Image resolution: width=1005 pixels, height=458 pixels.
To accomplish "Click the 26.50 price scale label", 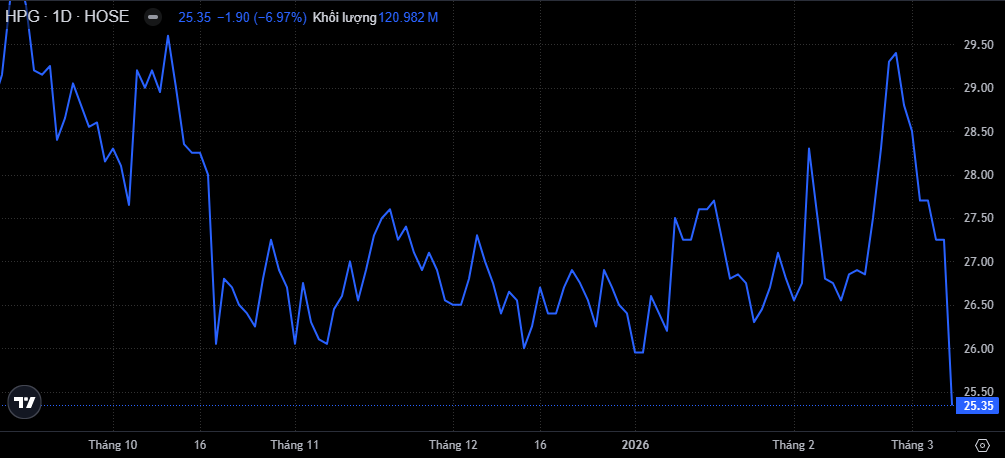I will click(977, 305).
